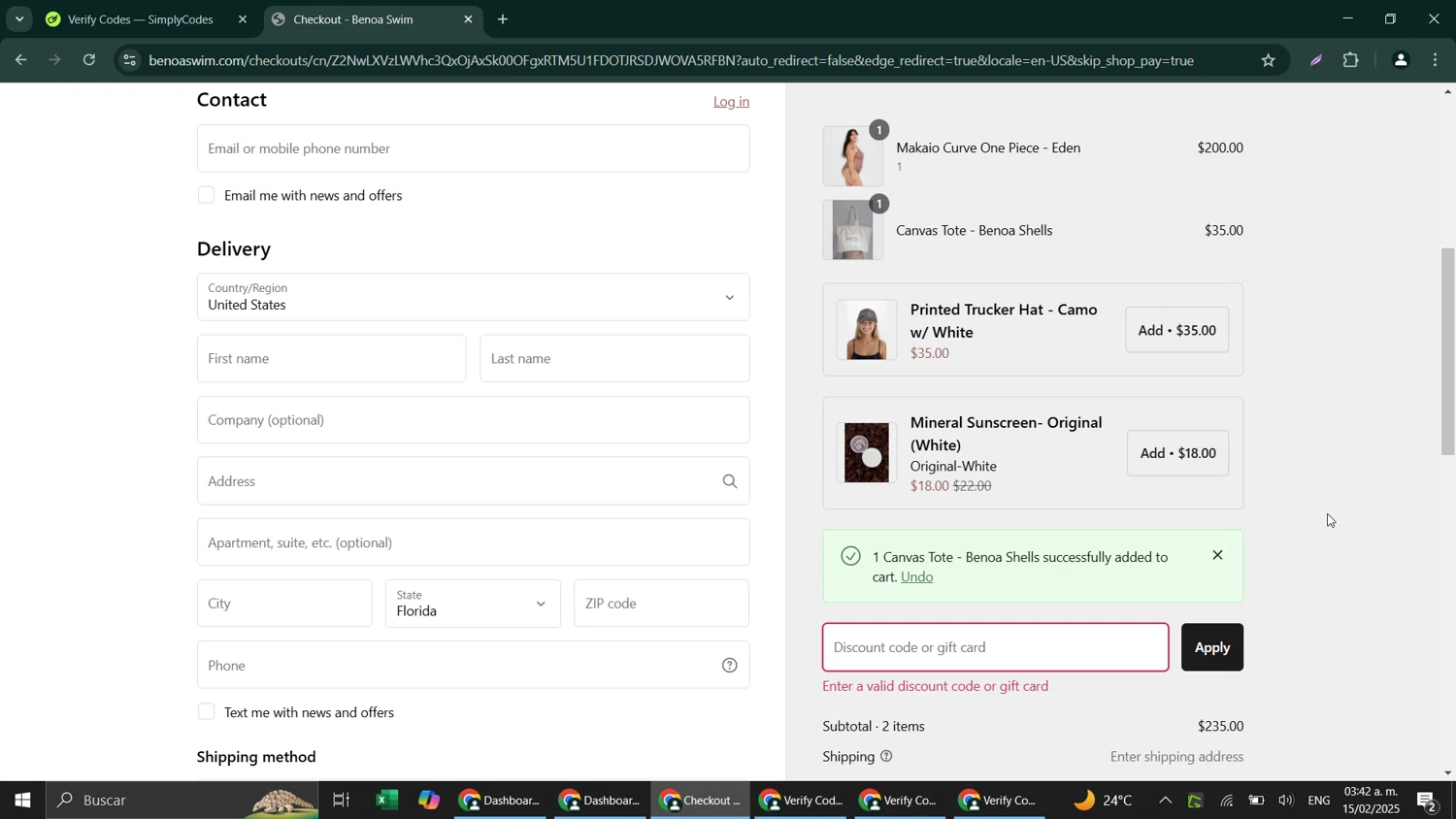Screen dimensions: 1456x819
Task: Click the Company (optional) field
Action: [x=473, y=420]
